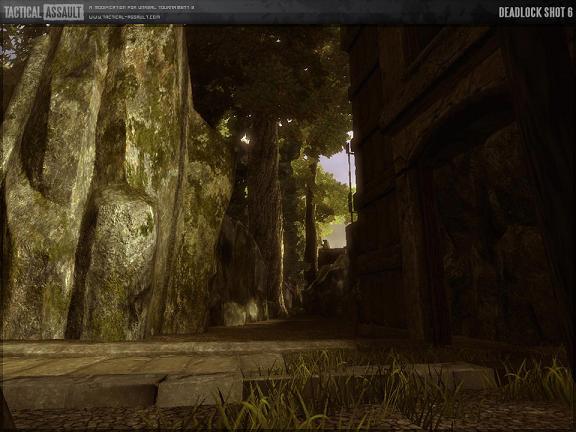Click the bright glint in tree canopy
This screenshot has width=576, height=432.
[x=245, y=139]
